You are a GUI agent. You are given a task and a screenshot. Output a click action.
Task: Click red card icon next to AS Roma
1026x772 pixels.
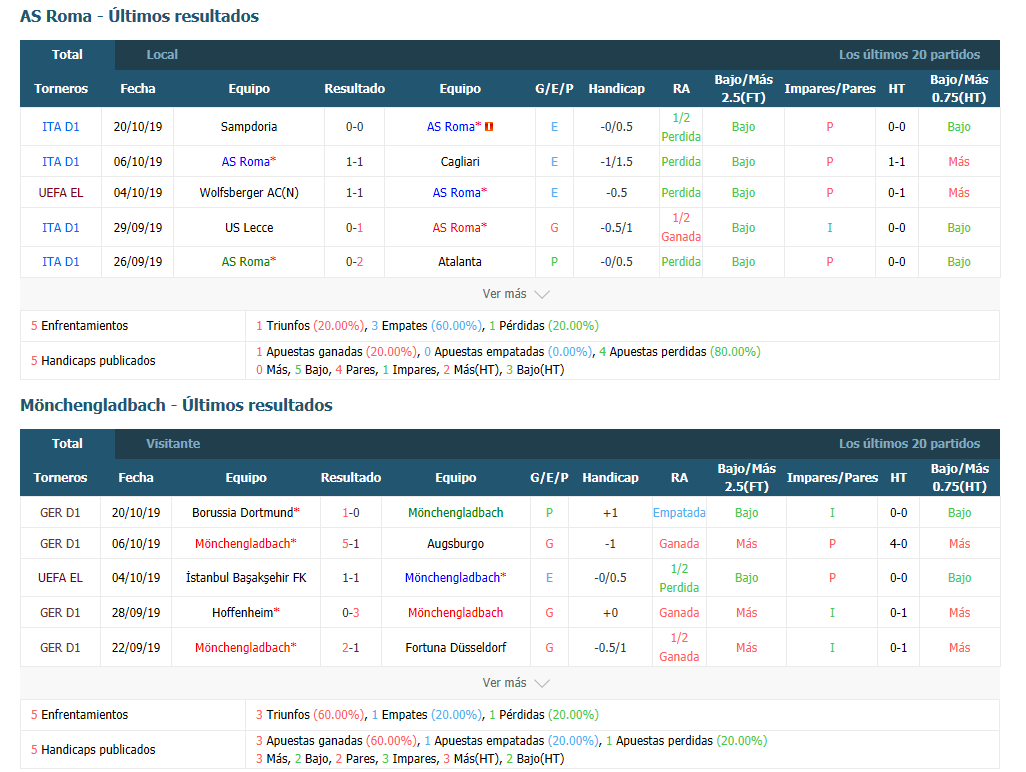pos(489,127)
